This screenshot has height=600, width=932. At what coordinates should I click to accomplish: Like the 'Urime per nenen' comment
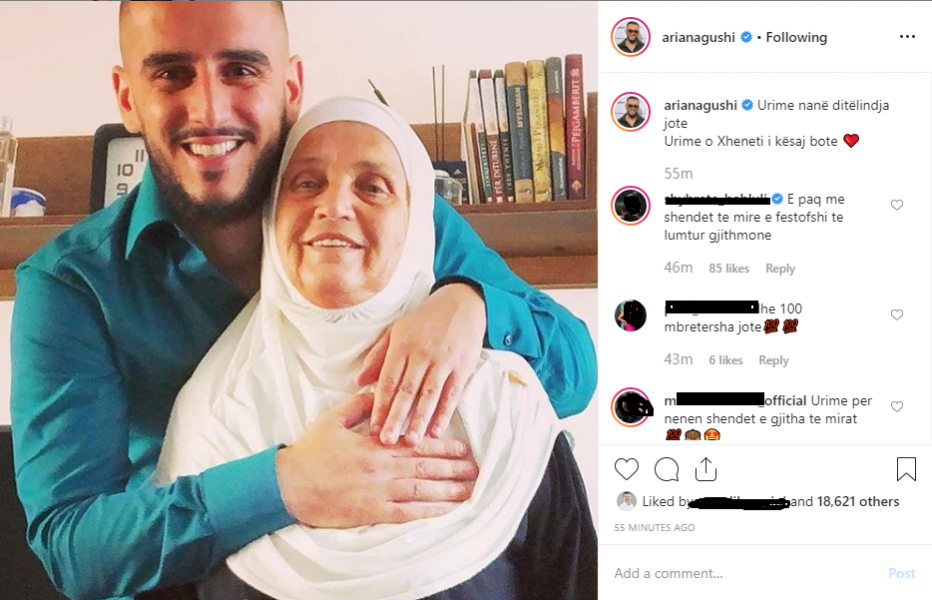[x=897, y=407]
